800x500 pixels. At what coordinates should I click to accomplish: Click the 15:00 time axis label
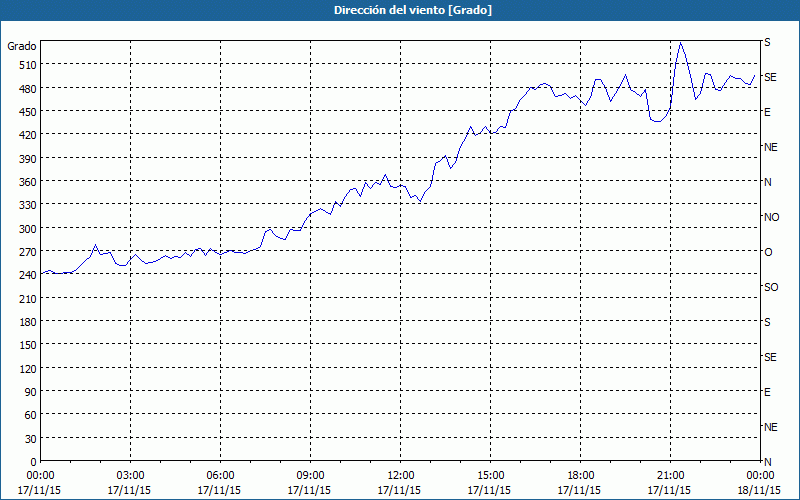click(x=490, y=476)
